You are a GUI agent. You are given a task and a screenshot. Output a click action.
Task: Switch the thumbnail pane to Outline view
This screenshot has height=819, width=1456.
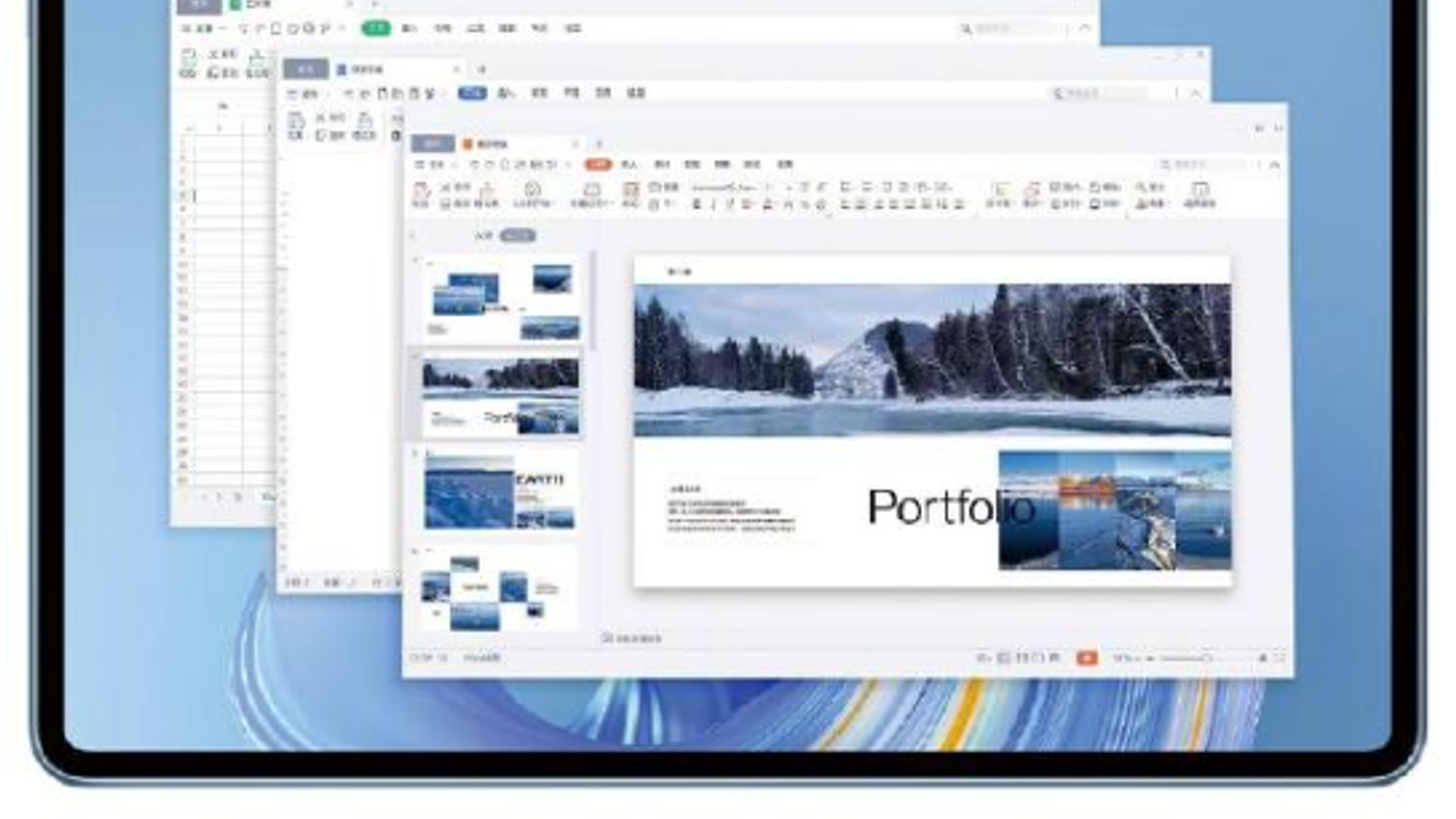click(x=483, y=236)
